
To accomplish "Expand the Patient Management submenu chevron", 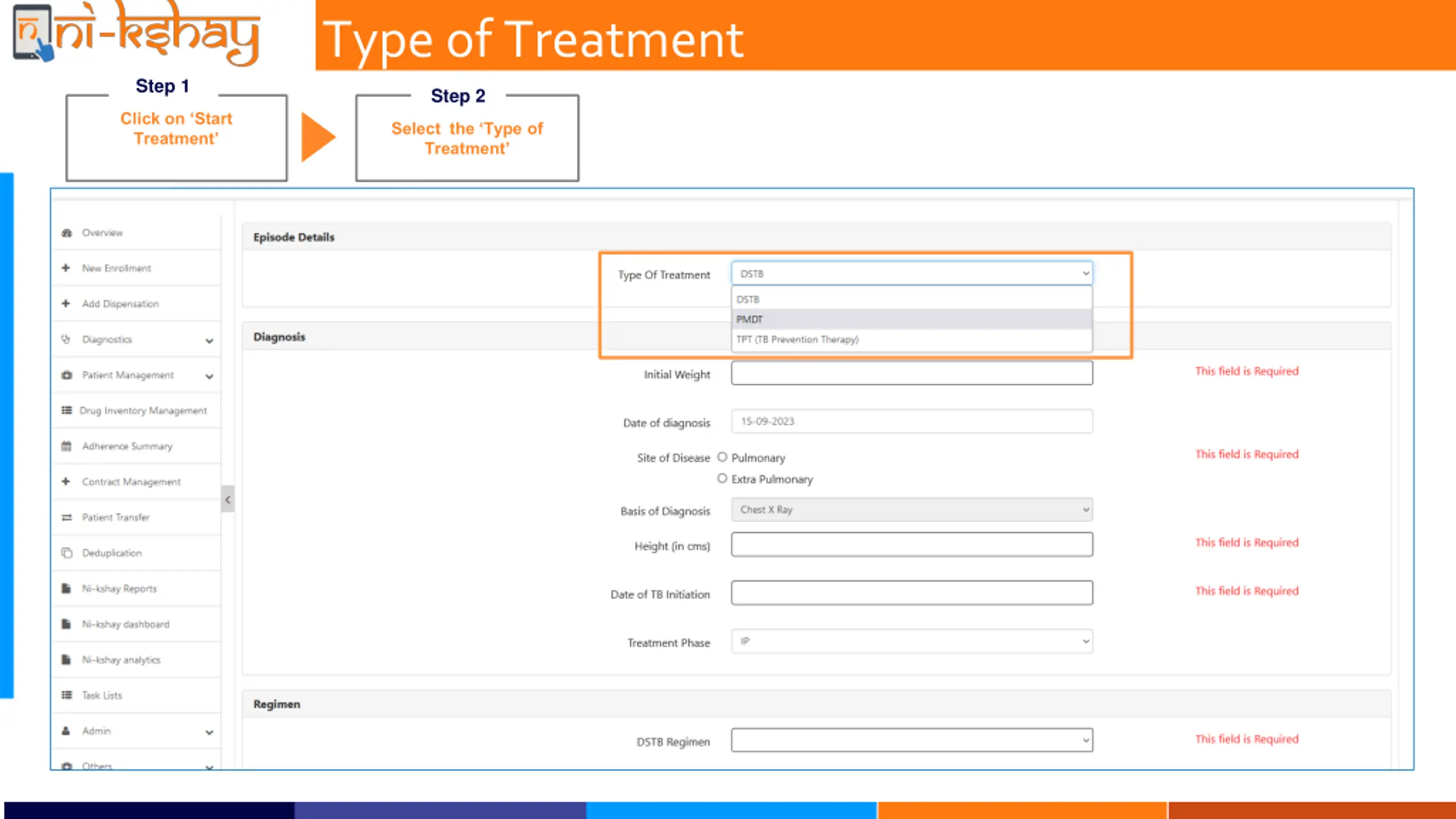I will point(209,376).
